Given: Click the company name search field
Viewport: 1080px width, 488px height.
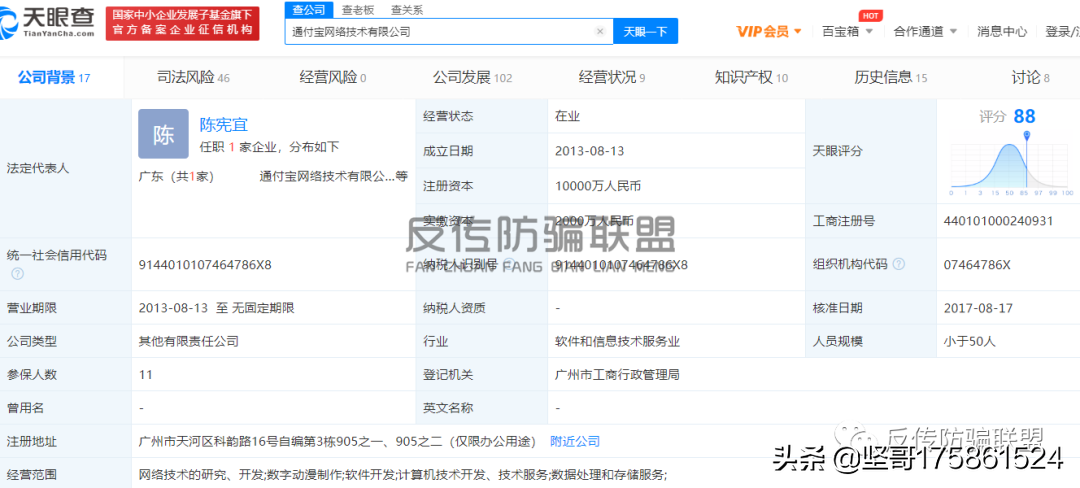Looking at the screenshot, I should [x=439, y=31].
